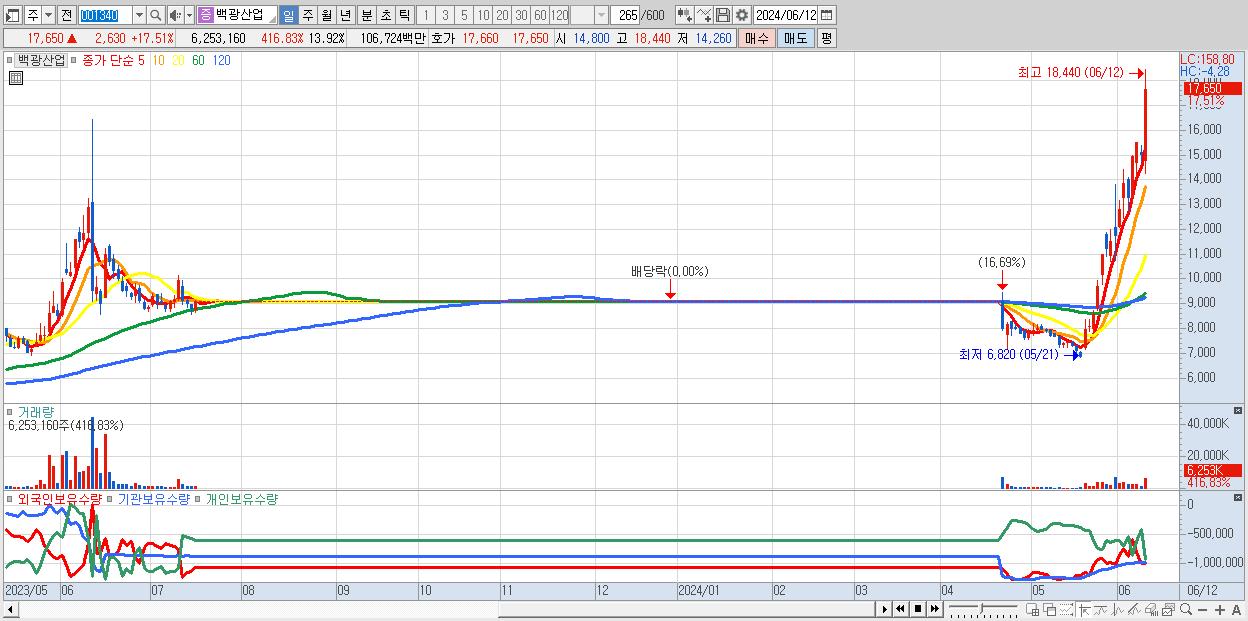The image size is (1248, 621).
Task: Toggle the 기관보유수량 indicator marker
Action: click(111, 498)
